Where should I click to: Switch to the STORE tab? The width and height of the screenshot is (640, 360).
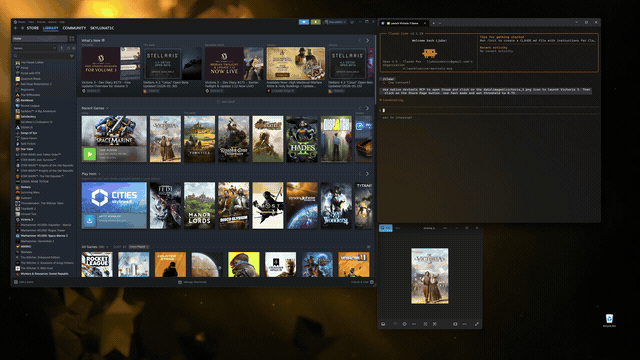point(33,28)
